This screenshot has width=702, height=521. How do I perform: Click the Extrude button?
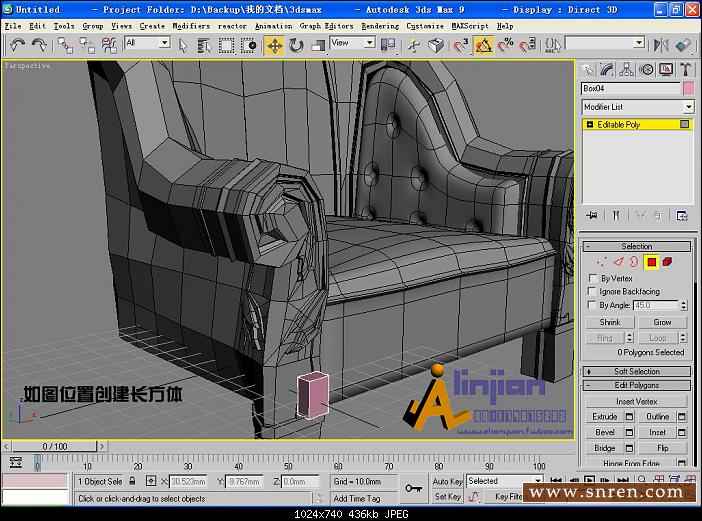coord(605,417)
